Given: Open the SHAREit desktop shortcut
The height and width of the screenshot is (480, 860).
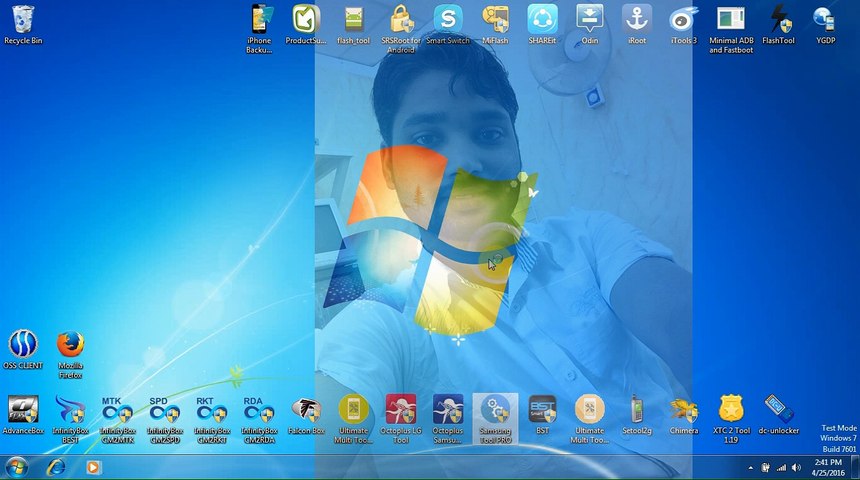Looking at the screenshot, I should (543, 20).
